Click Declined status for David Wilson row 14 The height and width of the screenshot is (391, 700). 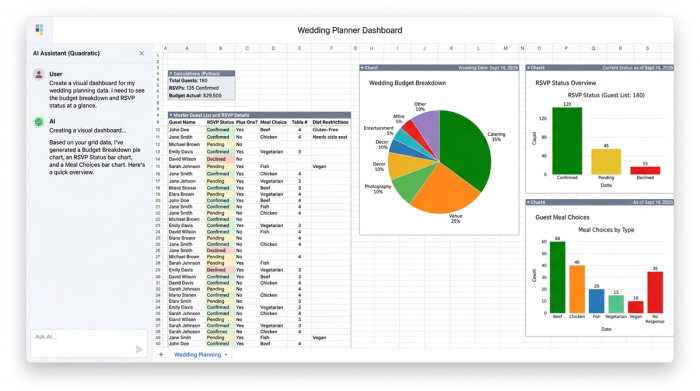click(220, 159)
